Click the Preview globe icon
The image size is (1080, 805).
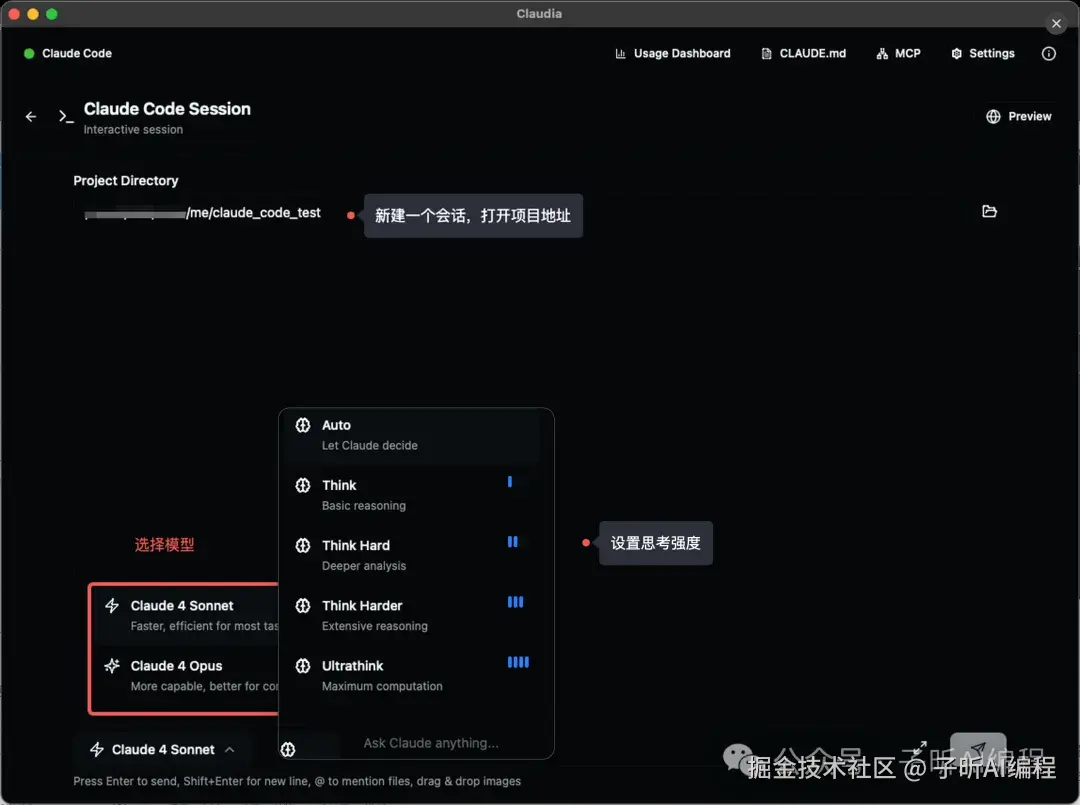993,116
